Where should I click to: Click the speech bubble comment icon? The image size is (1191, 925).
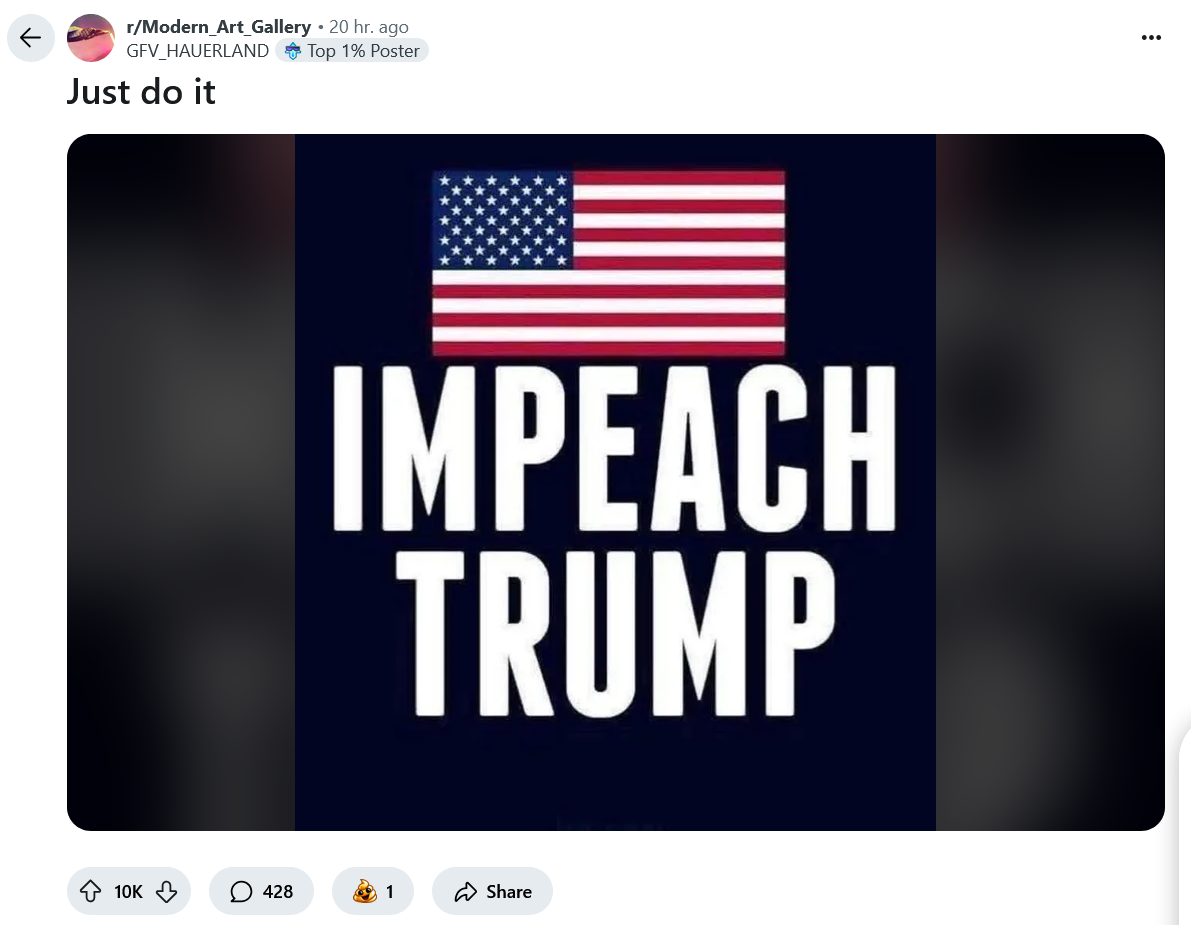(x=241, y=892)
